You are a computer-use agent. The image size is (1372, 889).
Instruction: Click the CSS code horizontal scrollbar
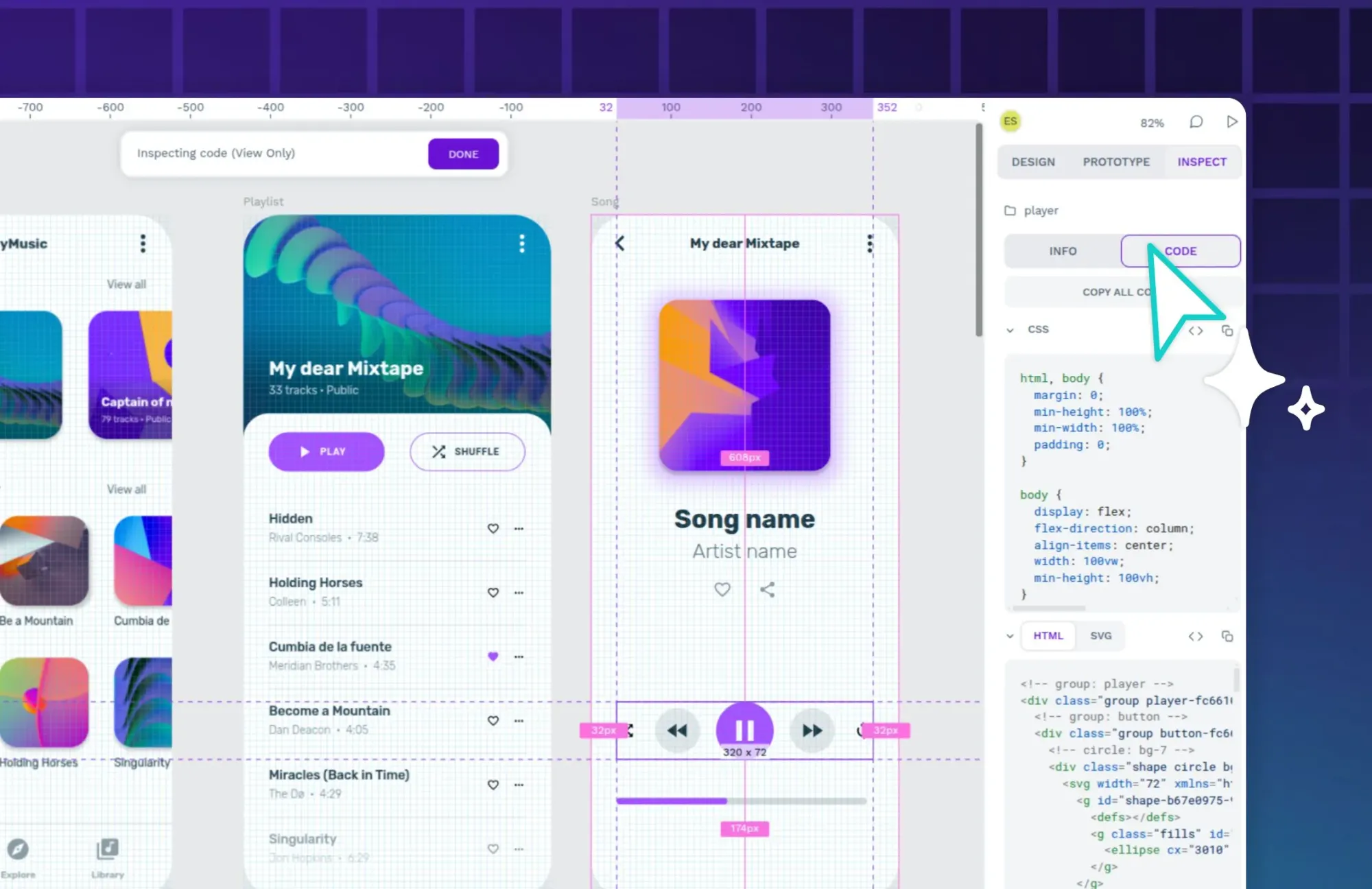(1050, 608)
